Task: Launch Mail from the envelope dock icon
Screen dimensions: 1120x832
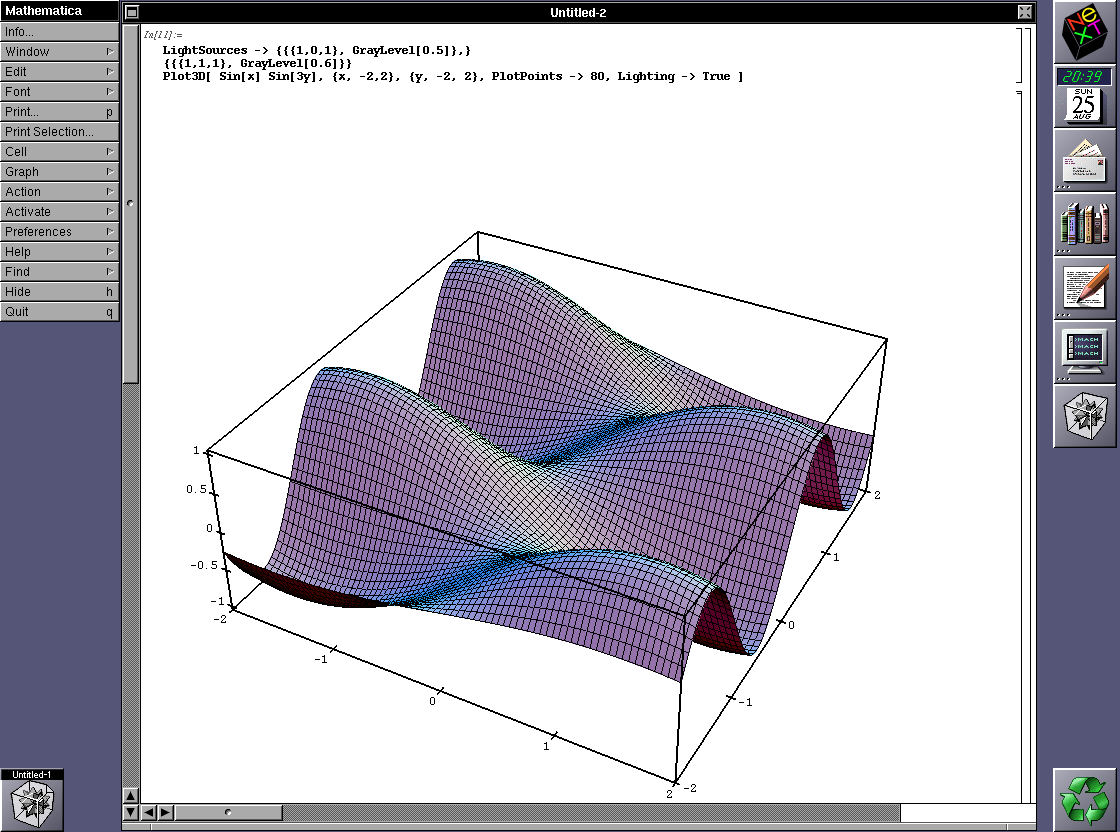Action: [x=1085, y=160]
